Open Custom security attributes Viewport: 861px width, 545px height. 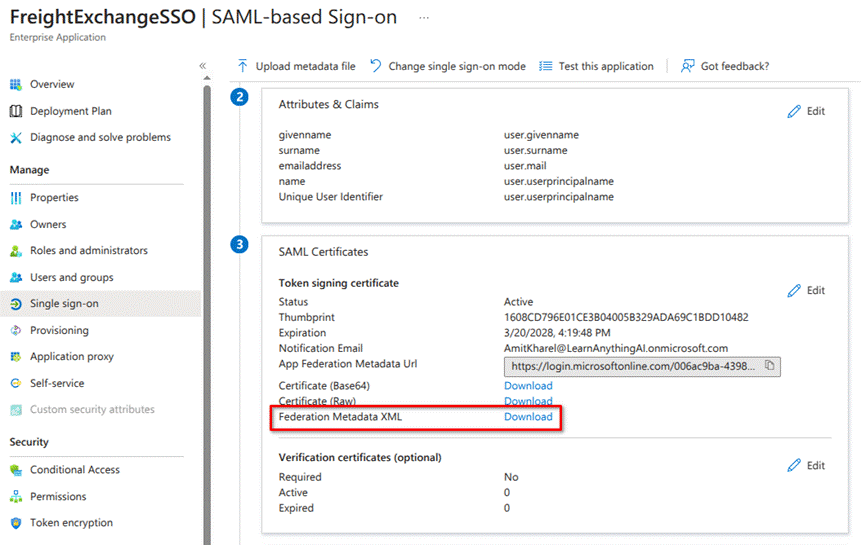click(x=92, y=409)
